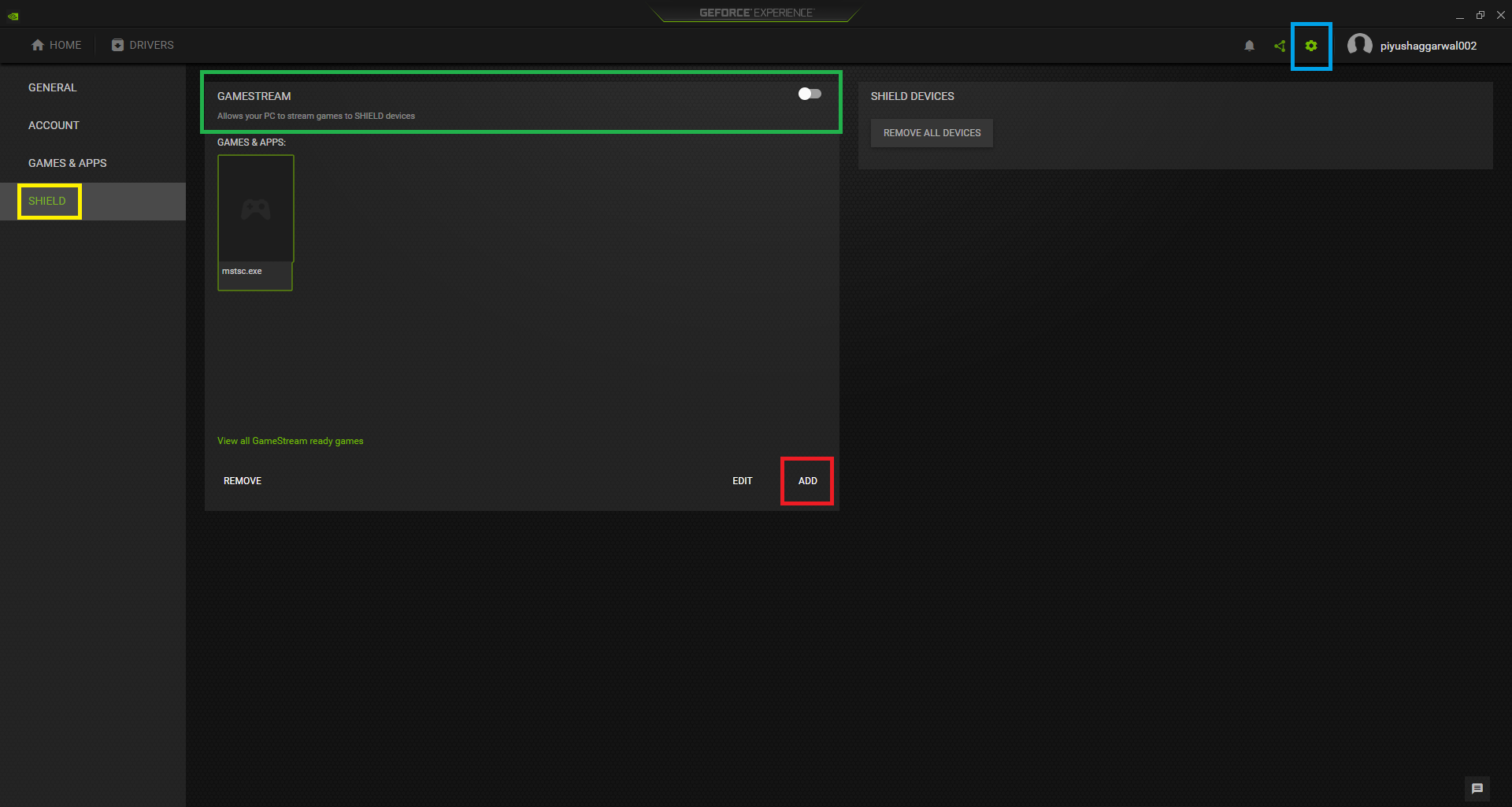This screenshot has height=807, width=1512.
Task: Open the GAMES & APPS section
Action: click(x=93, y=163)
